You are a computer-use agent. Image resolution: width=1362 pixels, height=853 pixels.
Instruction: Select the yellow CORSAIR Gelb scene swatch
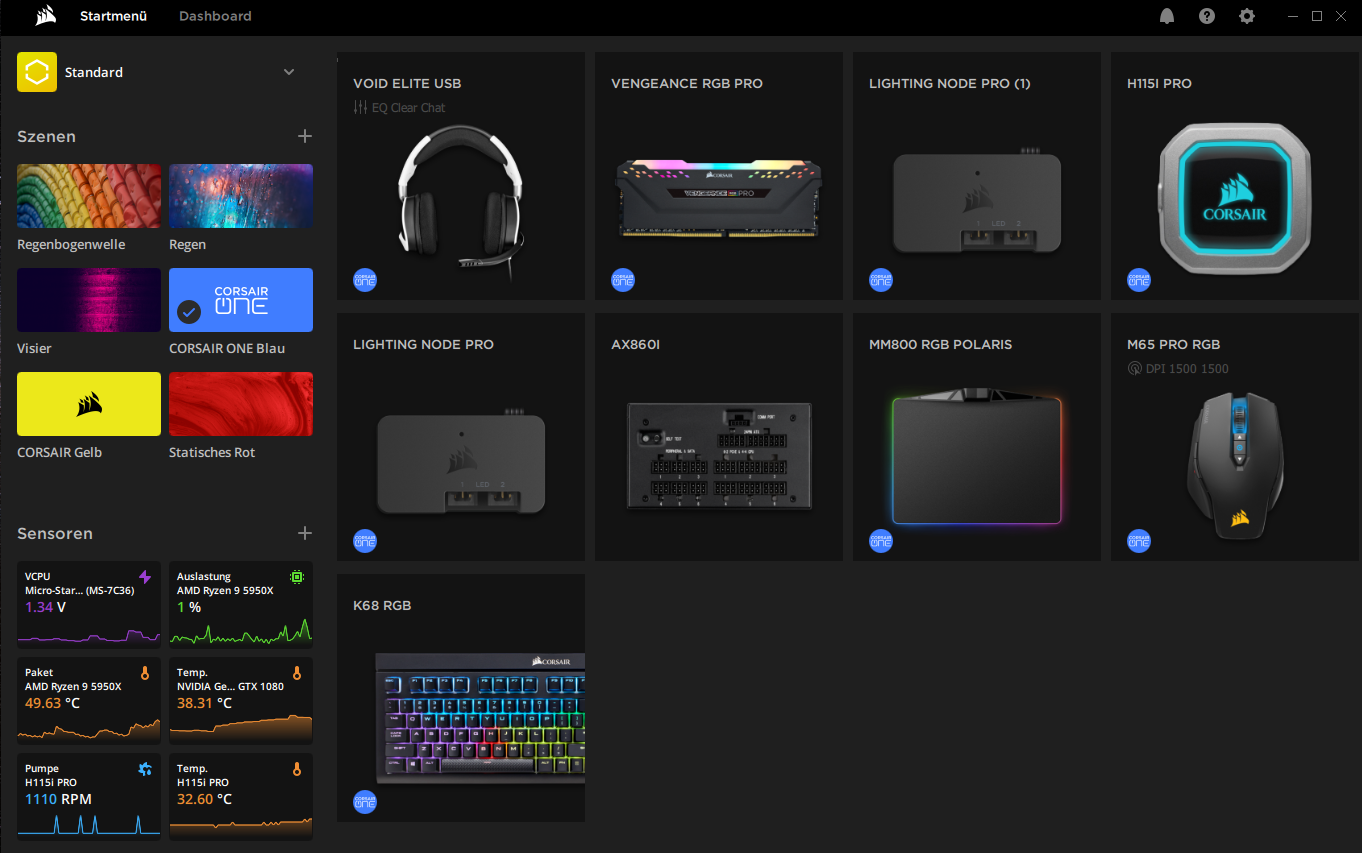tap(88, 404)
